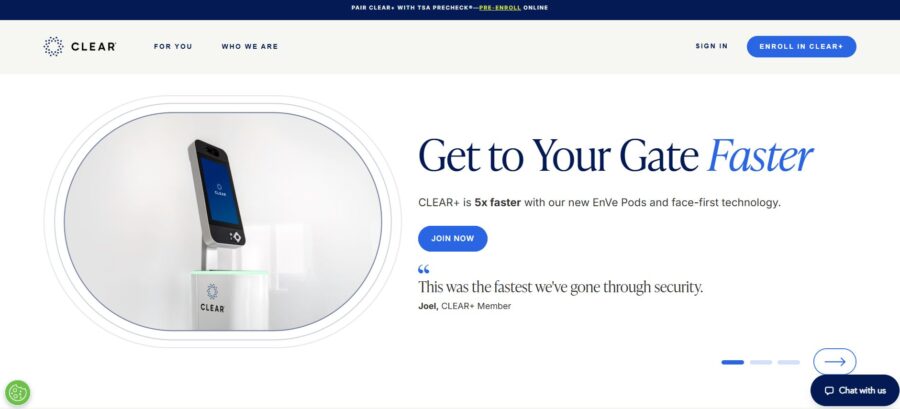Switch to the third carousel slide indicator
This screenshot has width=900, height=409.
point(789,362)
